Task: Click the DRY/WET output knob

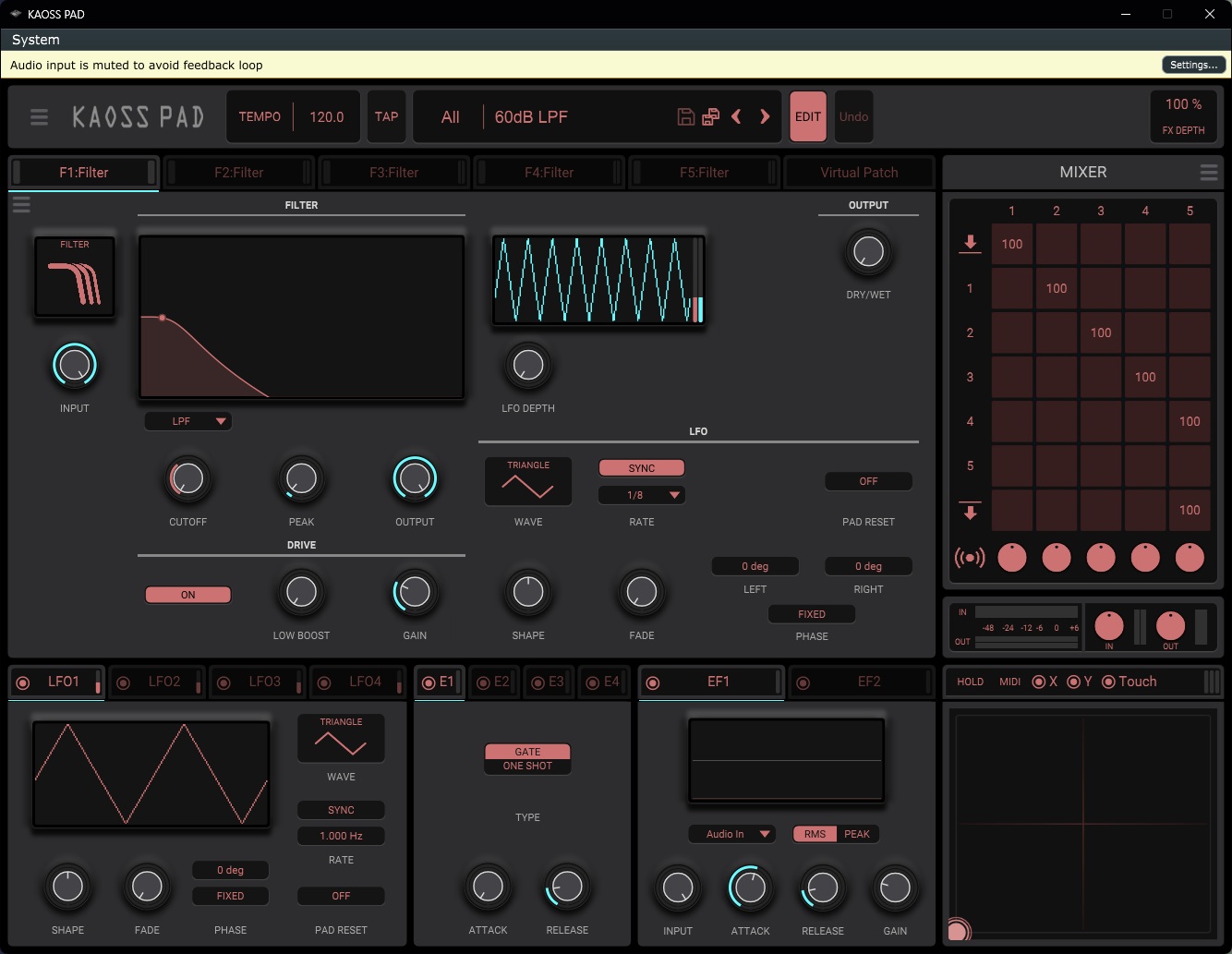Action: pos(868,252)
